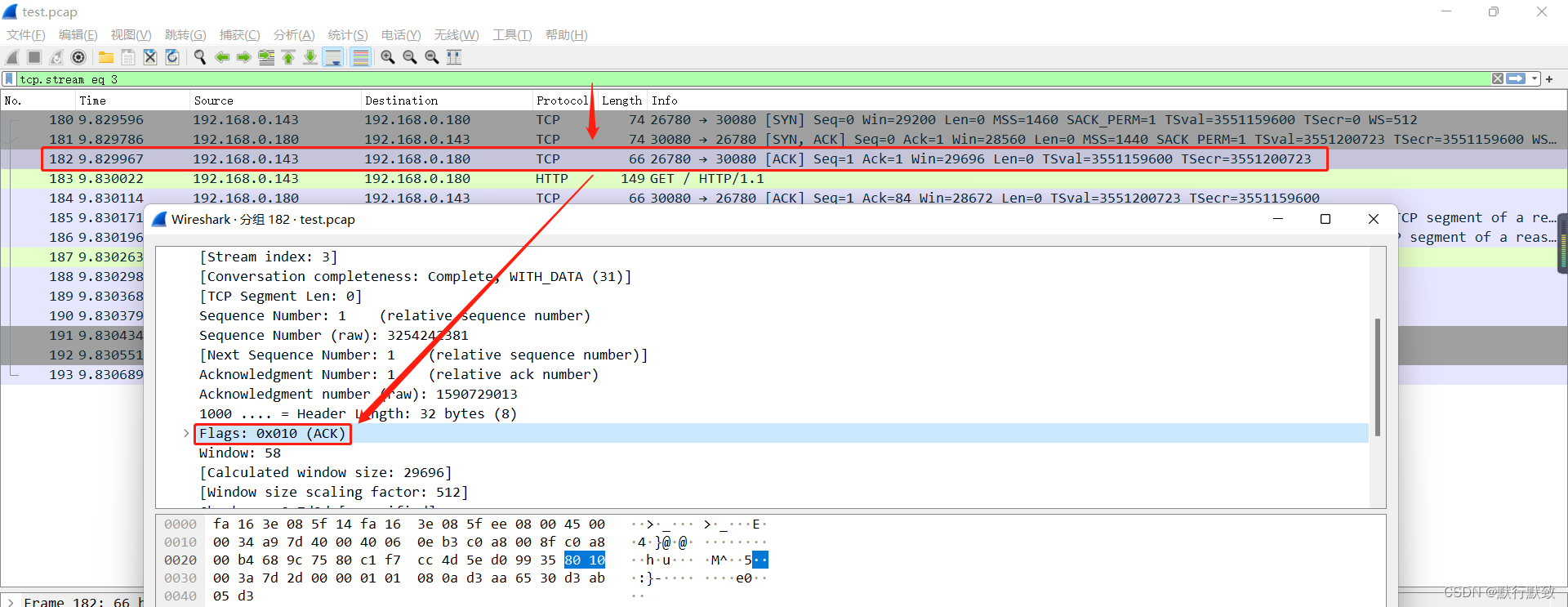The width and height of the screenshot is (1568, 607).
Task: Select packet 183 HTTP GET row
Action: click(x=784, y=179)
